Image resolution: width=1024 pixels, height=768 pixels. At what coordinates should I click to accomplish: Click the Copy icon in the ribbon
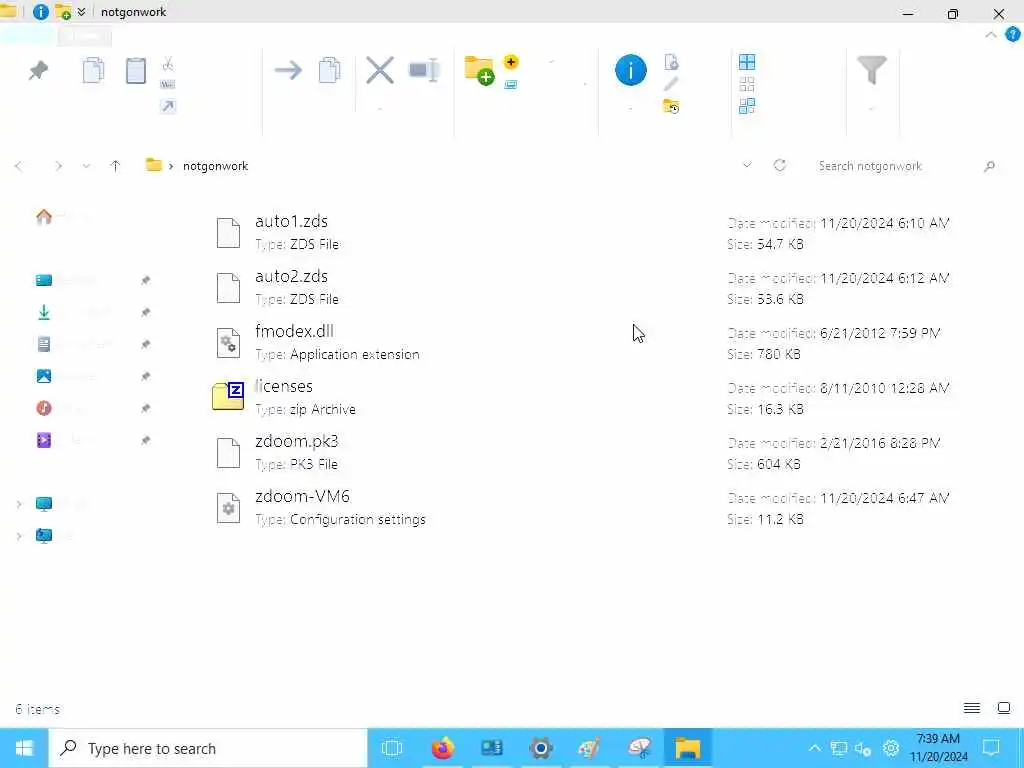(93, 71)
